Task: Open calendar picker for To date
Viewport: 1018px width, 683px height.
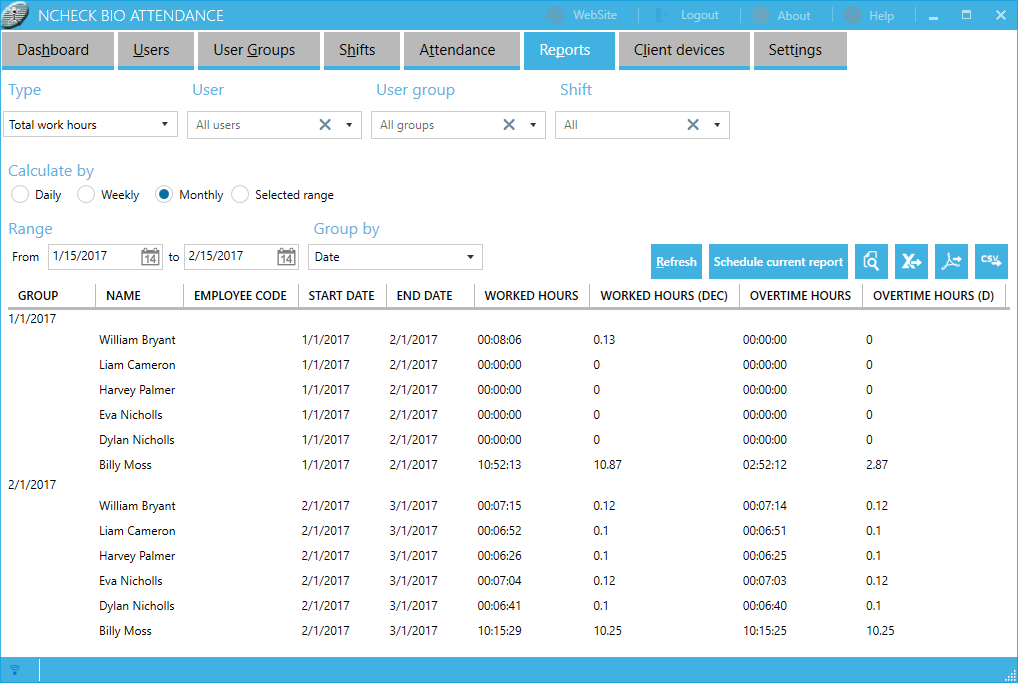Action: [286, 257]
